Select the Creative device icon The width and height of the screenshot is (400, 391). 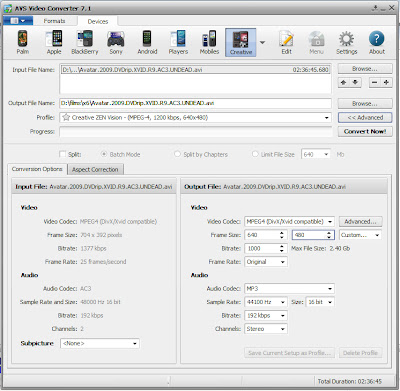241,42
